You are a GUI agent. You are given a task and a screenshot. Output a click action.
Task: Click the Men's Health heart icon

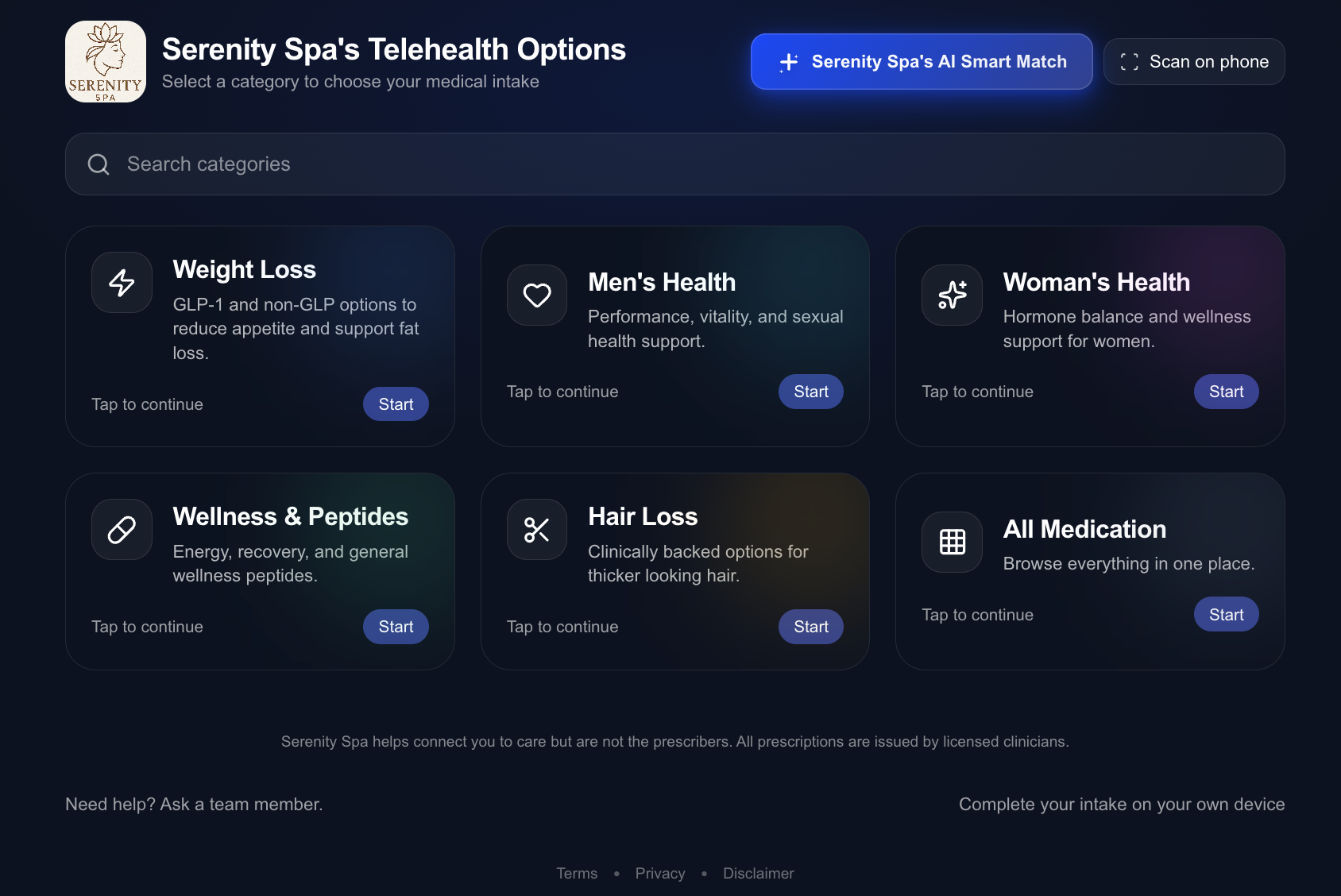[x=537, y=295]
